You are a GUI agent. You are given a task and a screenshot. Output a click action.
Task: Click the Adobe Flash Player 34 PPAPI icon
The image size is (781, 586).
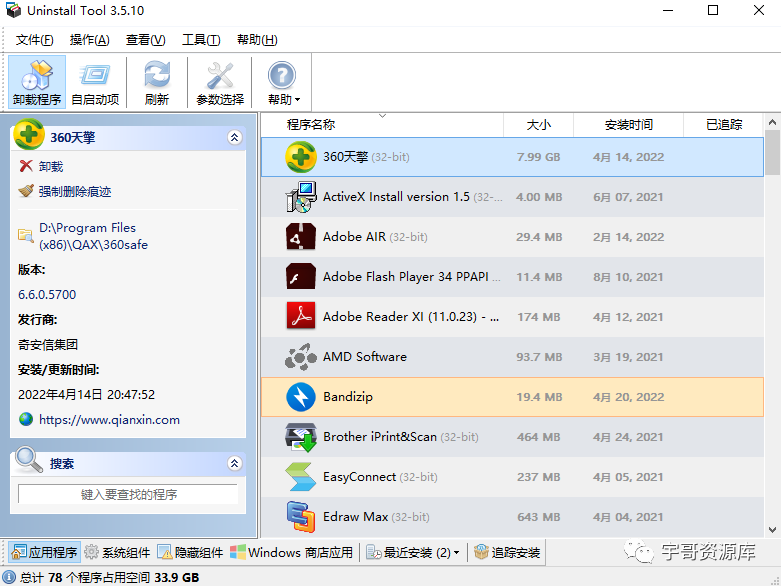point(300,276)
